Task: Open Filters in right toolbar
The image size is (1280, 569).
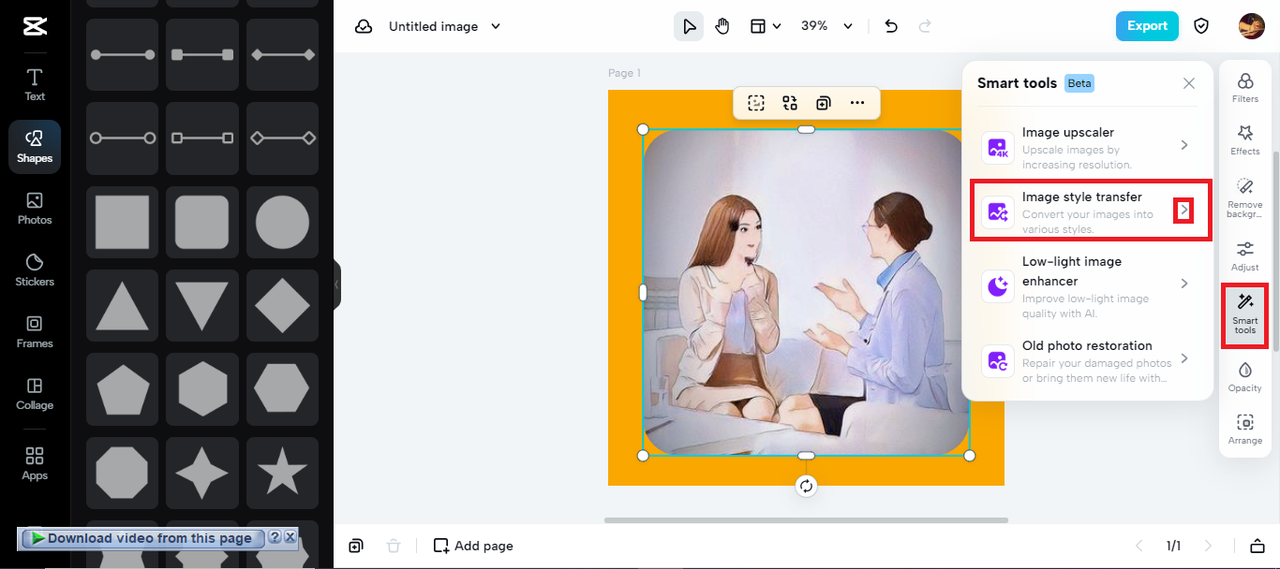Action: [x=1245, y=87]
